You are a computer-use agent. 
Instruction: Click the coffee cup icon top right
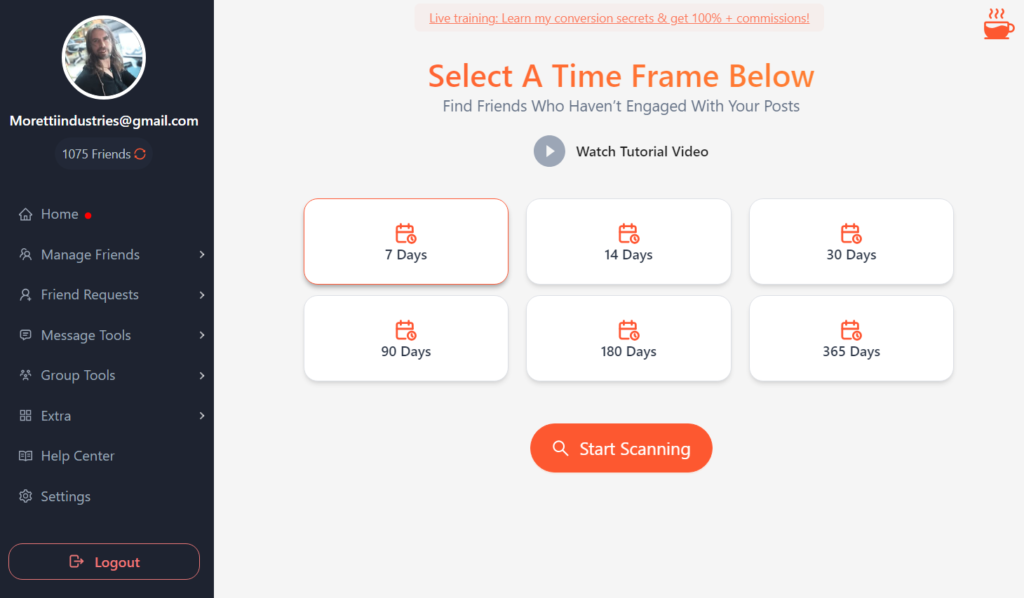pos(997,24)
